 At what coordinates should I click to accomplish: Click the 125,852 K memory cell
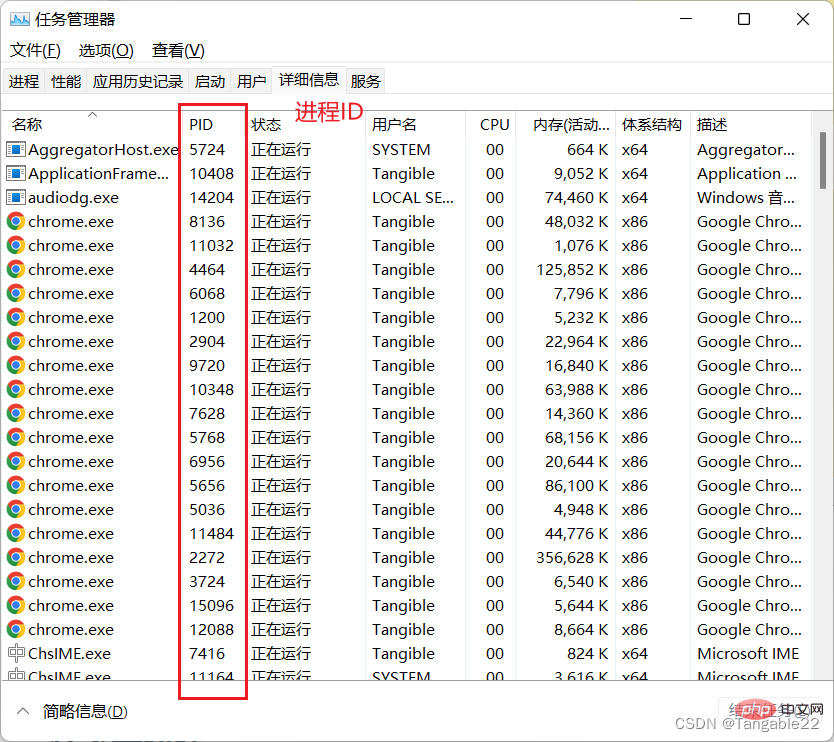pyautogui.click(x=572, y=269)
